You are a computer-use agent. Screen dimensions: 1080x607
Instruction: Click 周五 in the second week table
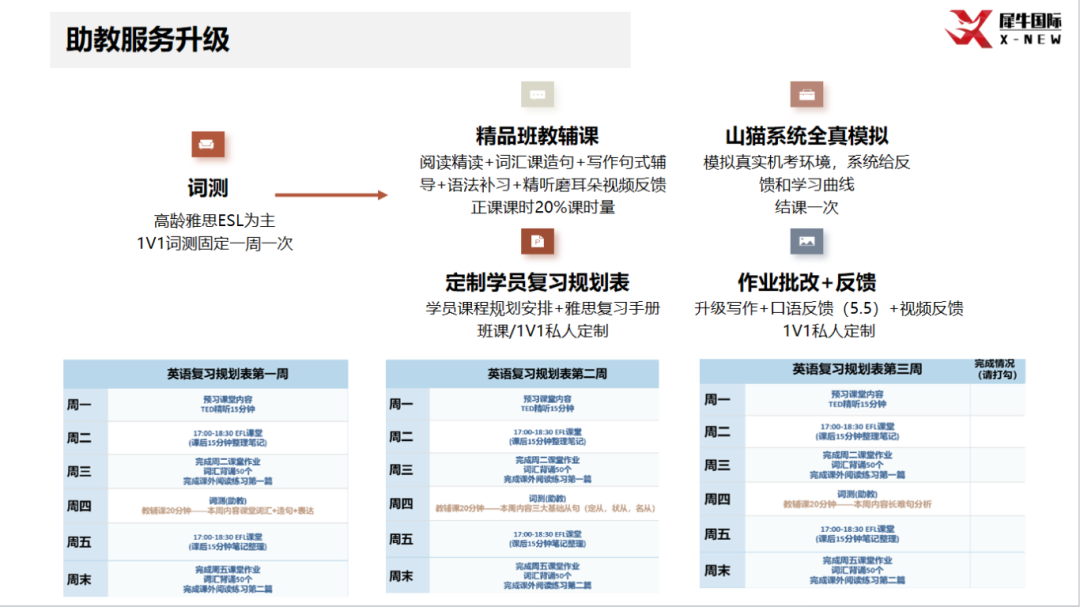(x=401, y=539)
